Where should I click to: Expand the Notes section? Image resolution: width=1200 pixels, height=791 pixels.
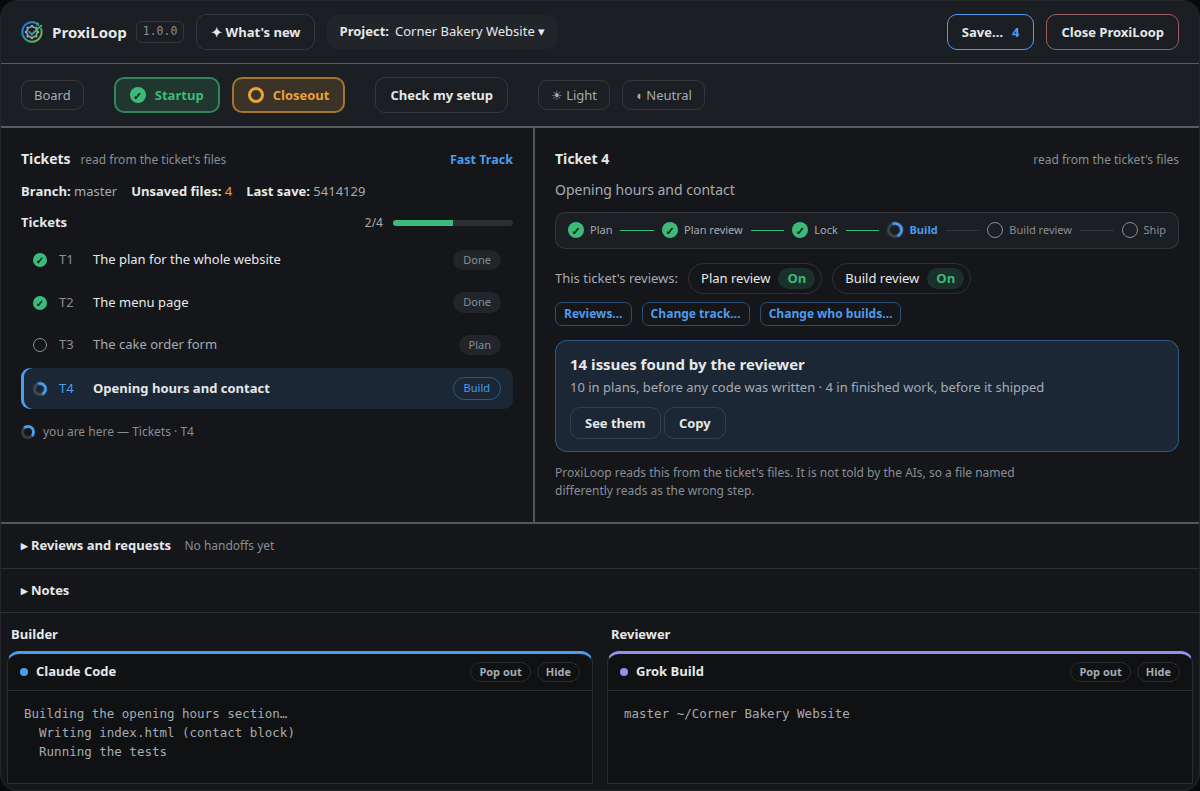(x=45, y=591)
